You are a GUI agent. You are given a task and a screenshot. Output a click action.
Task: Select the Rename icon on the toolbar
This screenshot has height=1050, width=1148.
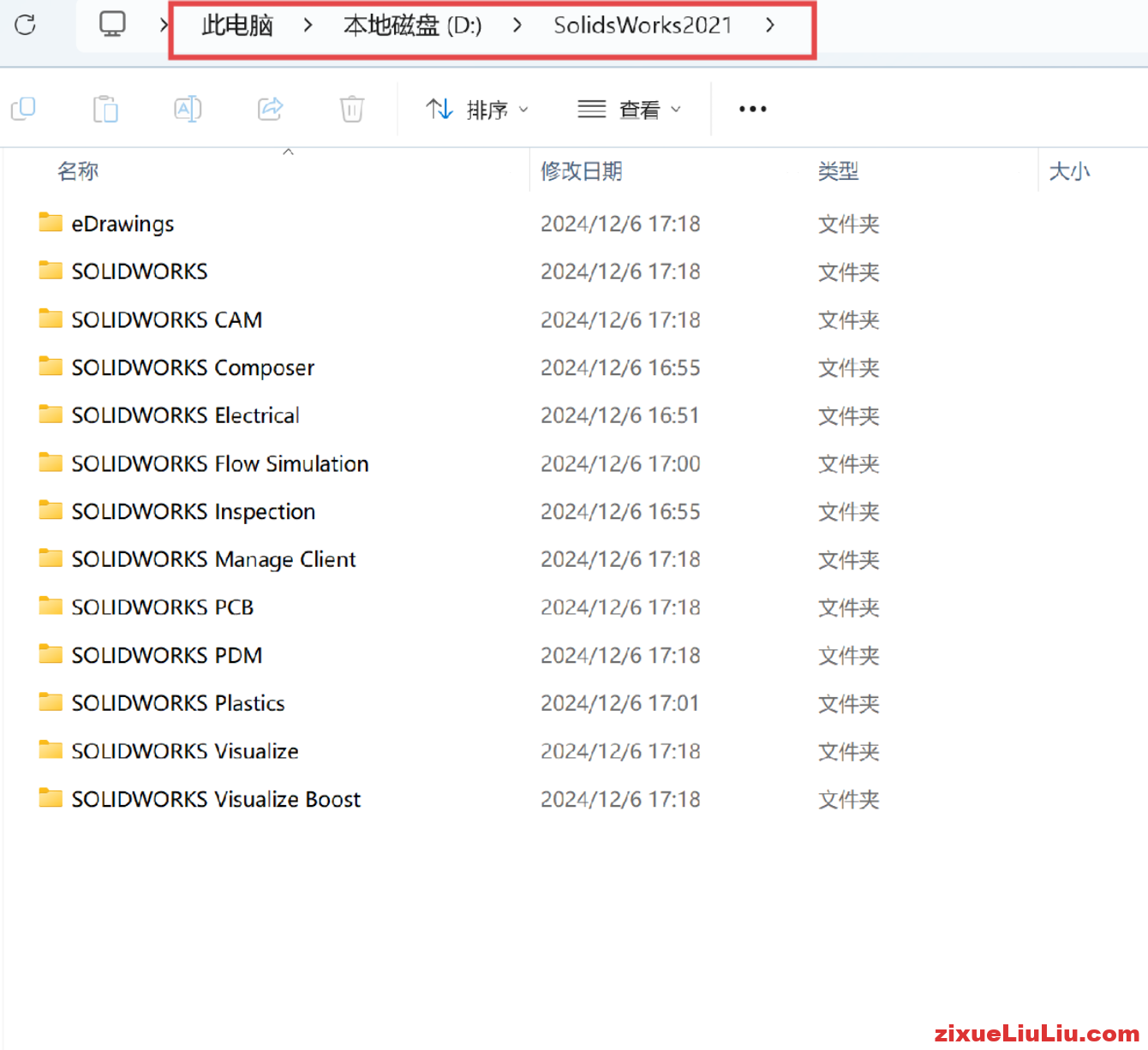coord(188,109)
